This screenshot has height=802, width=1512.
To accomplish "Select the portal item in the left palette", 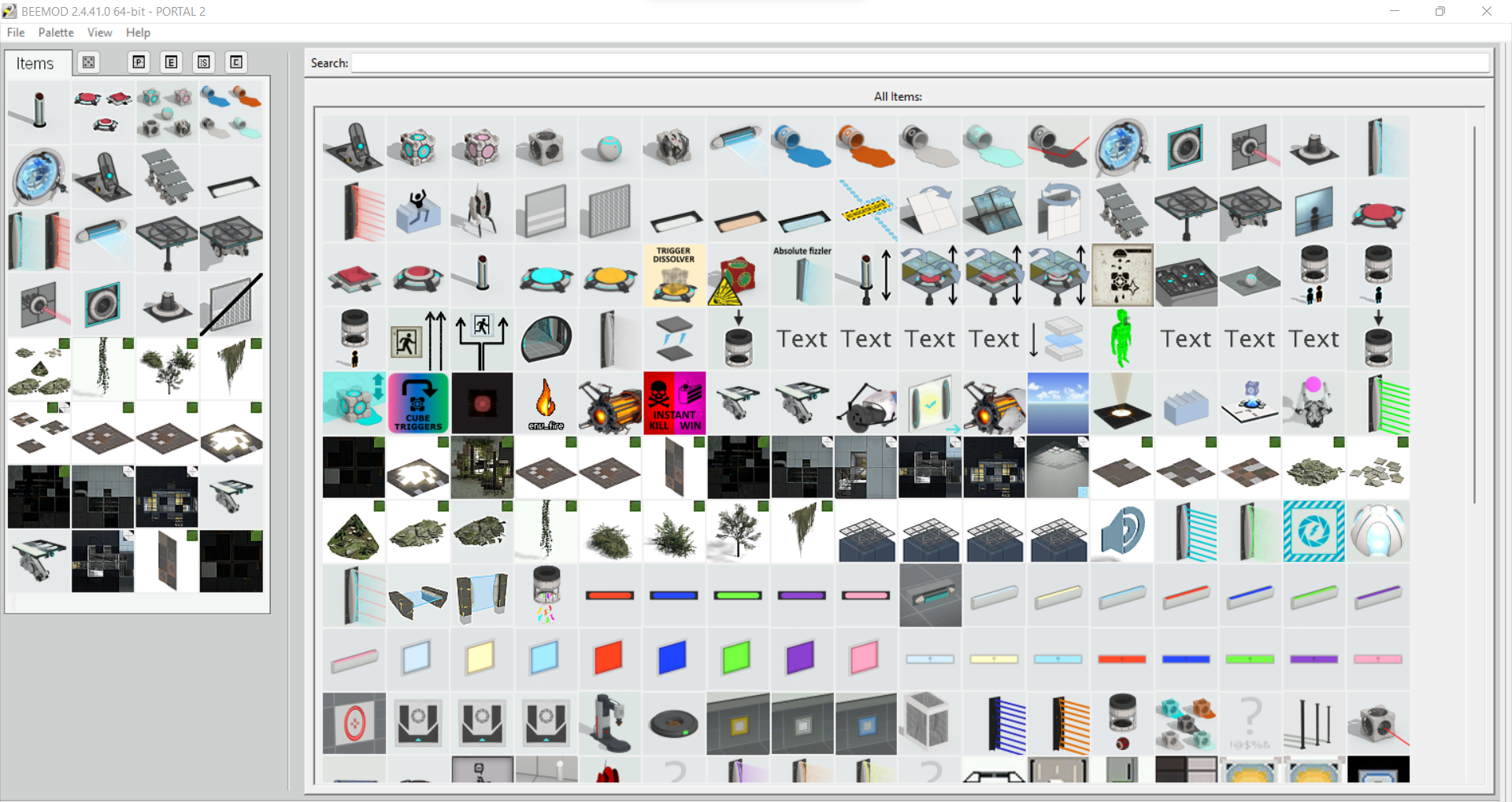I will (x=39, y=176).
